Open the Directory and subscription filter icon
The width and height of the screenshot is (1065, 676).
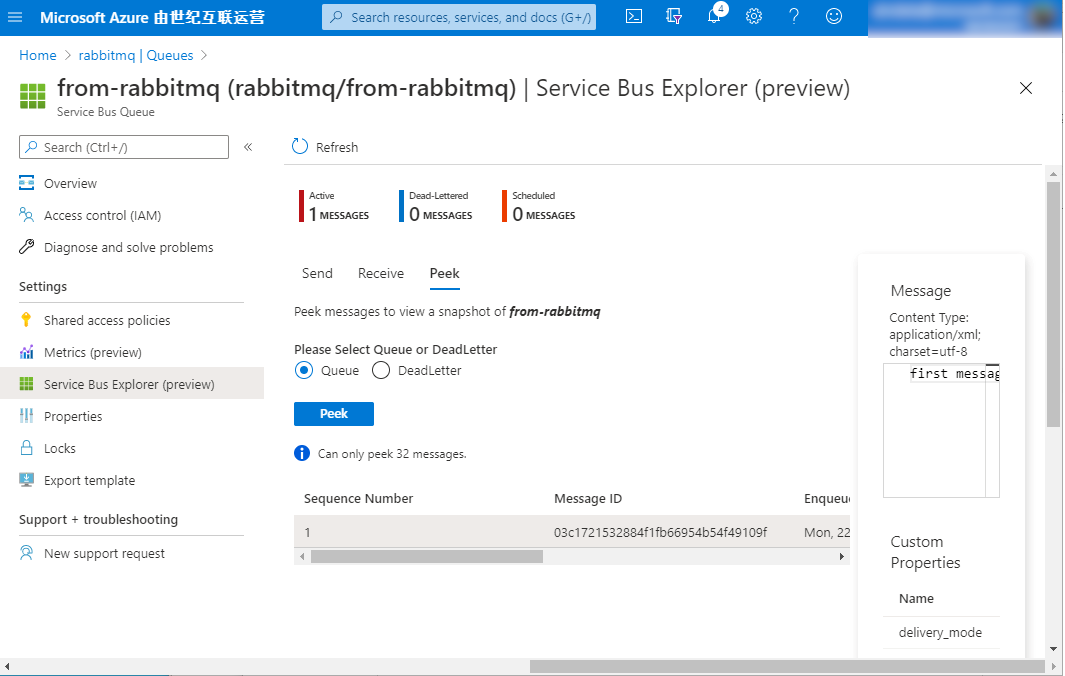tap(674, 17)
